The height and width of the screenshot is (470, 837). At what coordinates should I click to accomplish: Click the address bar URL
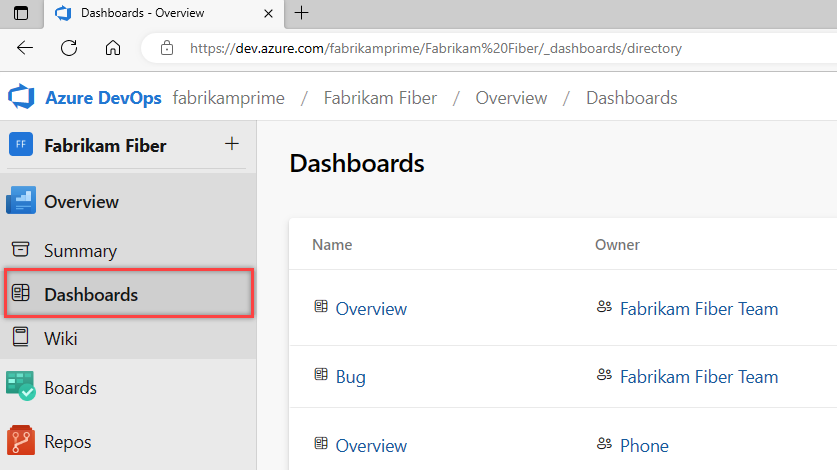[436, 48]
